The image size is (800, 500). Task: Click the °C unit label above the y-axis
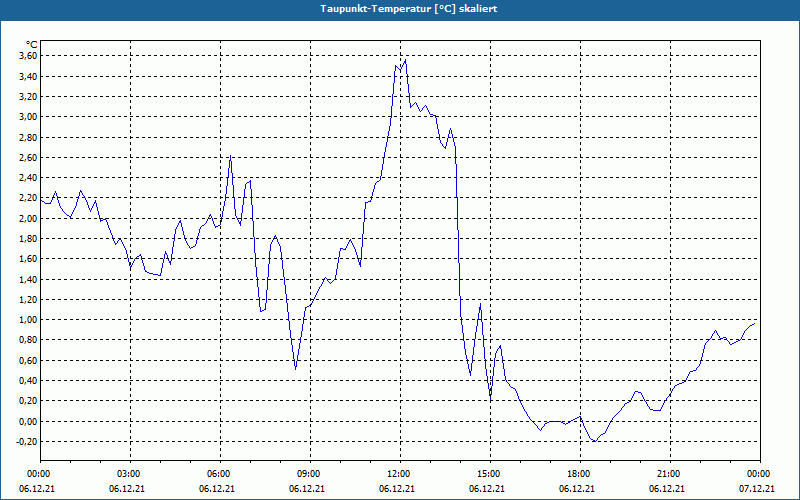click(x=31, y=45)
